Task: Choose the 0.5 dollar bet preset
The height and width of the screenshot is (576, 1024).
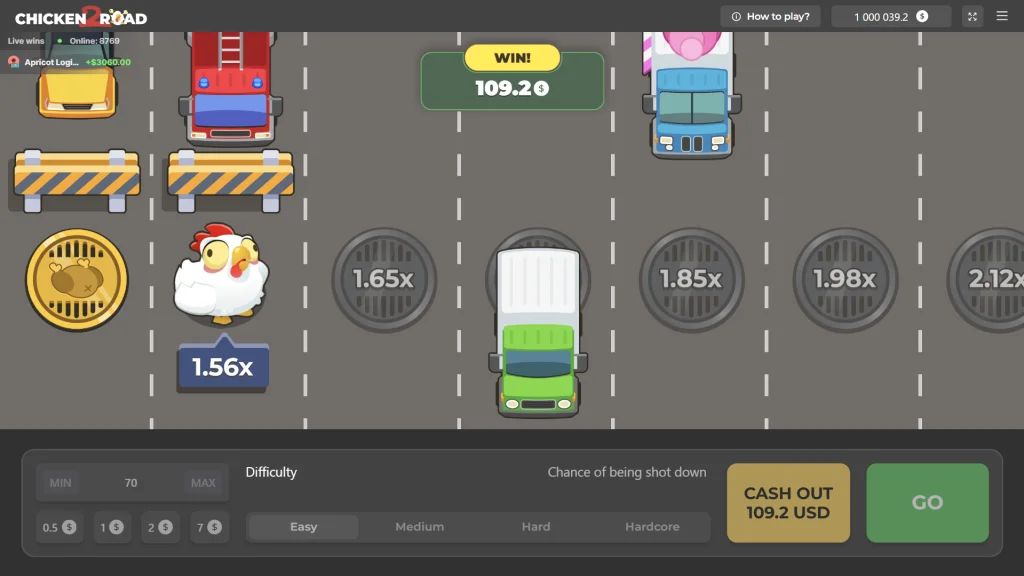Action: pyautogui.click(x=59, y=527)
